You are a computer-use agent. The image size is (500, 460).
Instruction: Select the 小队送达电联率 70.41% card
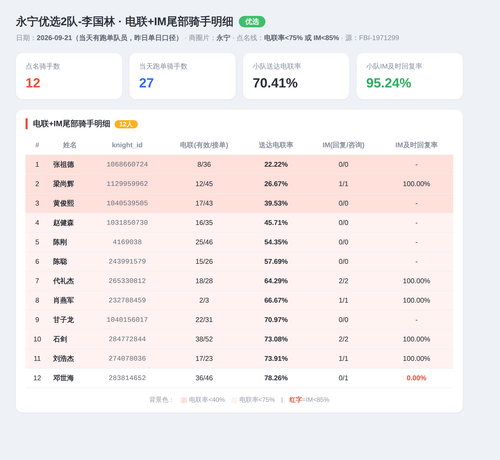tap(296, 76)
